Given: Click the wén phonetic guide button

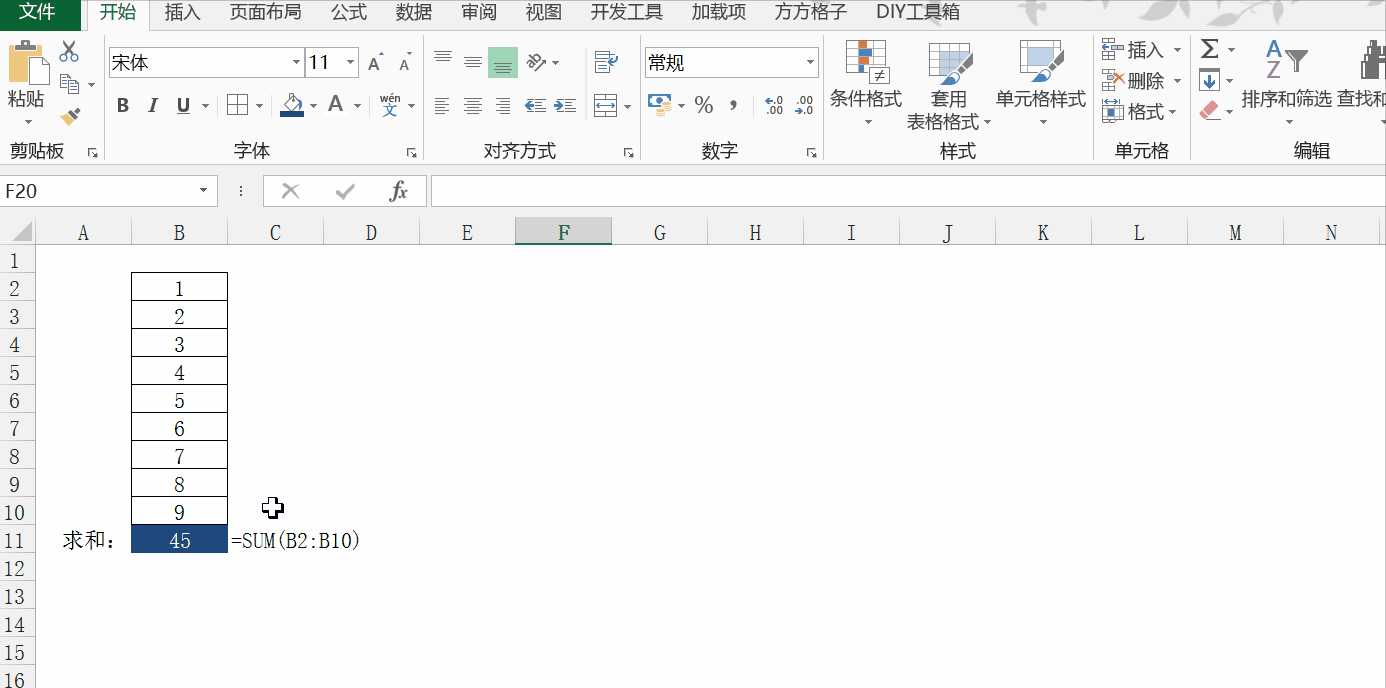Looking at the screenshot, I should [x=390, y=105].
